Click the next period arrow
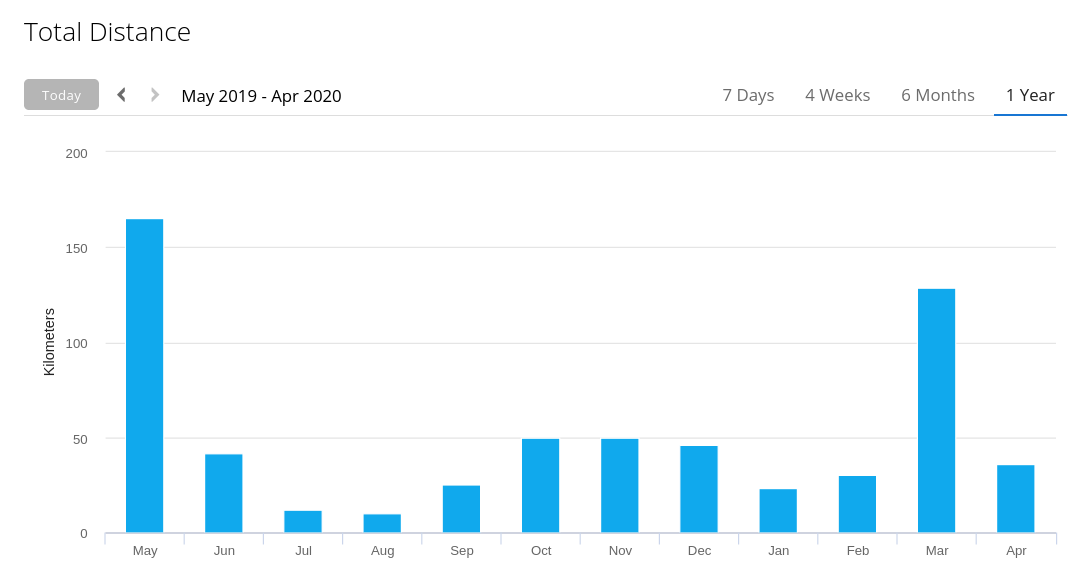The image size is (1081, 574). click(155, 95)
